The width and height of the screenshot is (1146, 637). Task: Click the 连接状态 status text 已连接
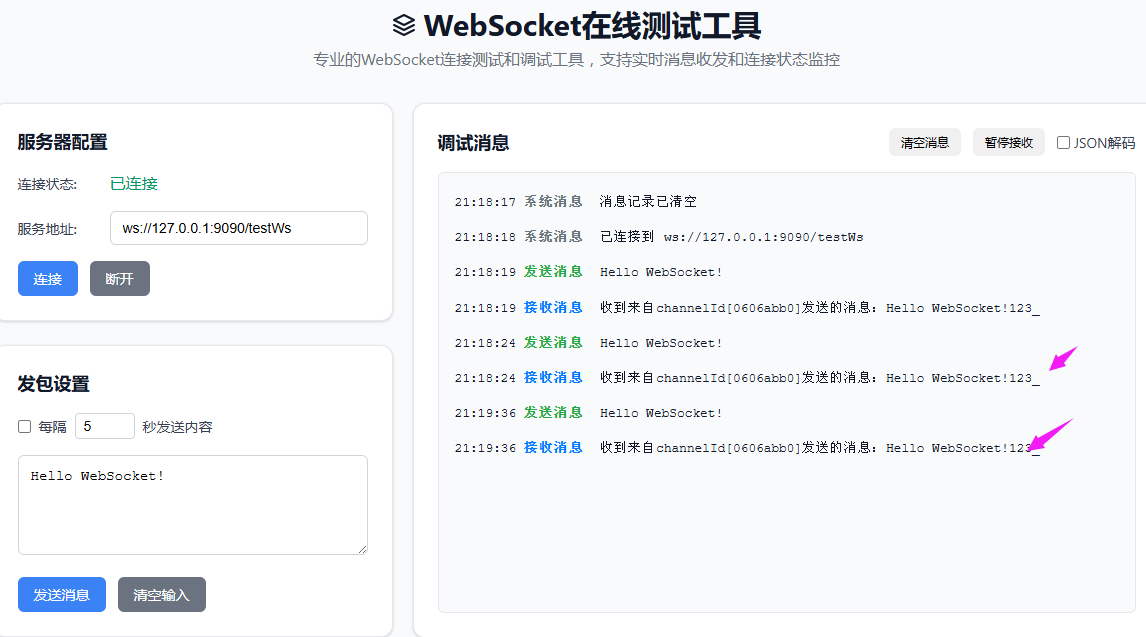pos(133,183)
